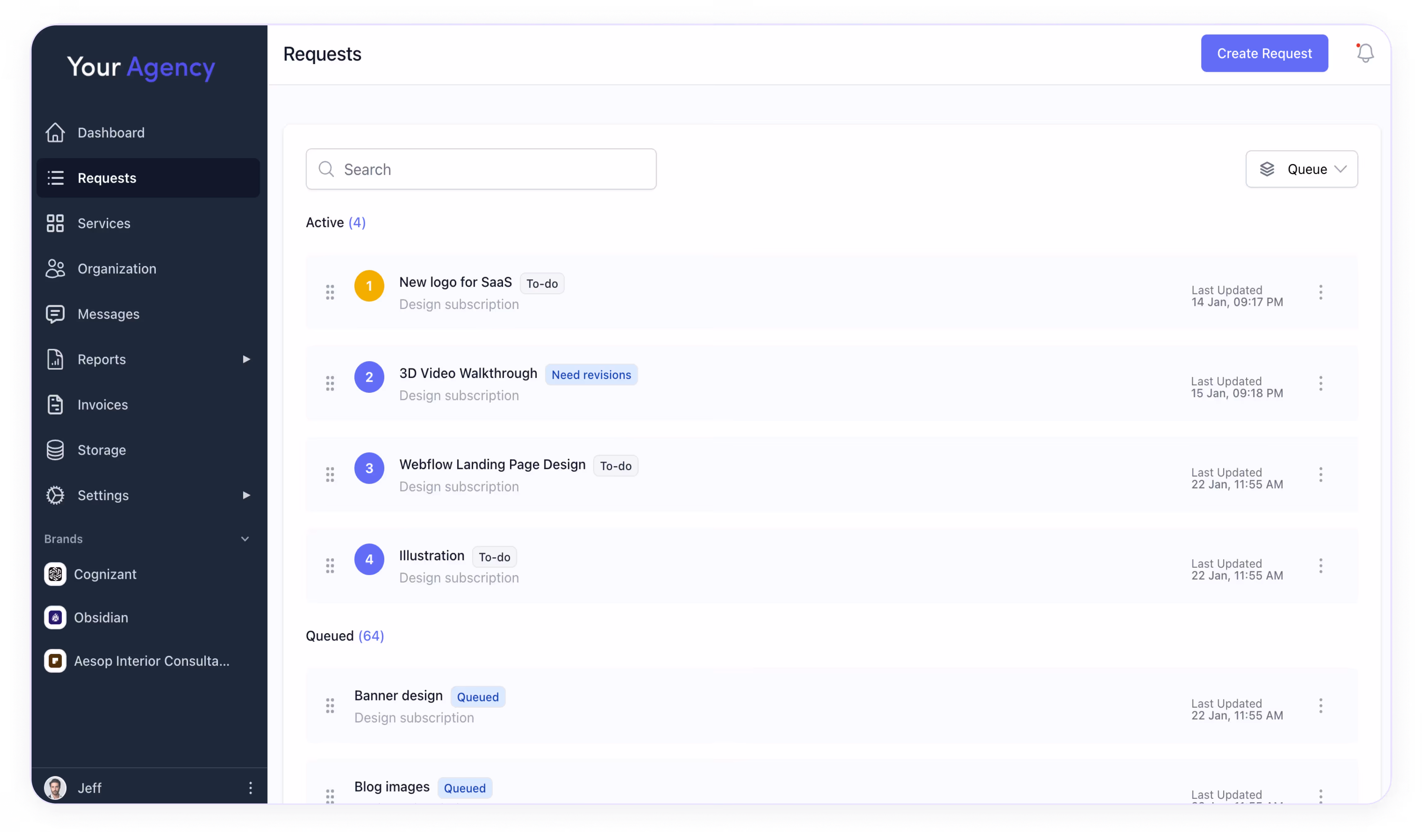Screen dimensions: 1422x840
Task: Open the Obsidian brand
Action: 101,617
